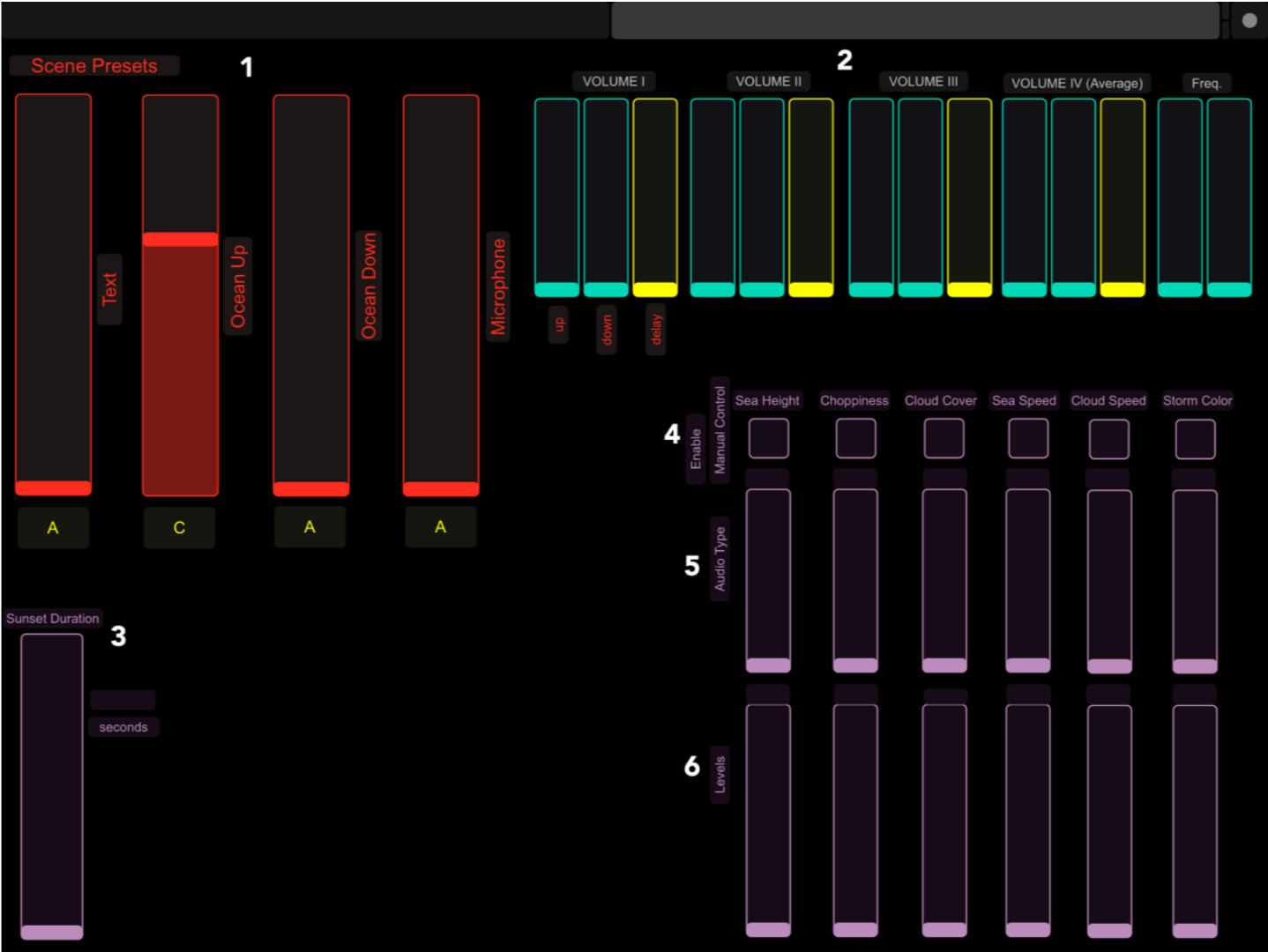Toggle the Sea Speed enable box
Image resolution: width=1268 pixels, height=952 pixels.
(1028, 438)
